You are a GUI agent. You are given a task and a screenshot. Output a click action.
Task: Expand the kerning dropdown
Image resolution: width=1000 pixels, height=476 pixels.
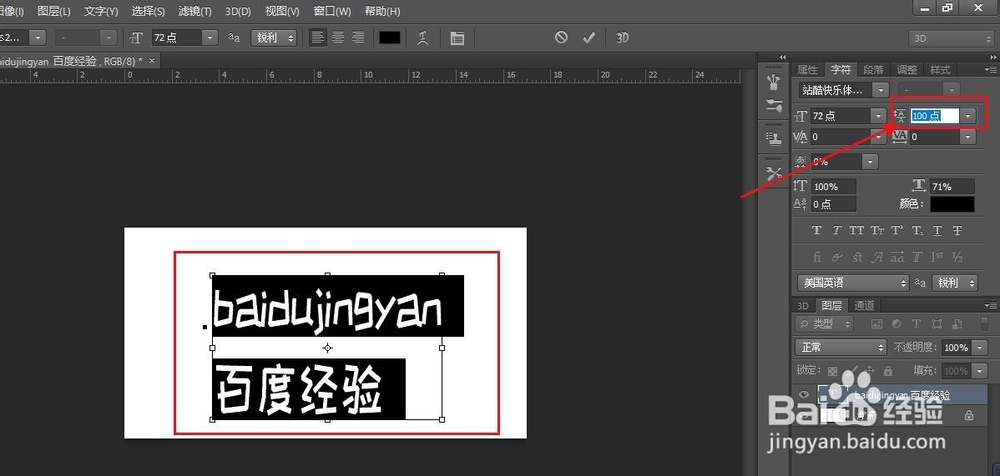pos(879,137)
